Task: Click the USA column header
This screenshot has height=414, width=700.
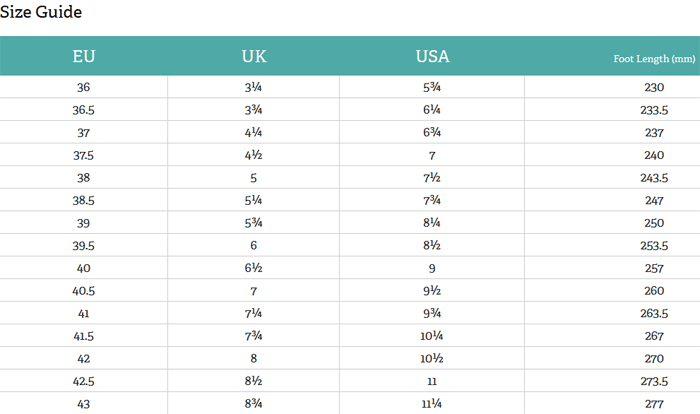Action: coord(432,56)
